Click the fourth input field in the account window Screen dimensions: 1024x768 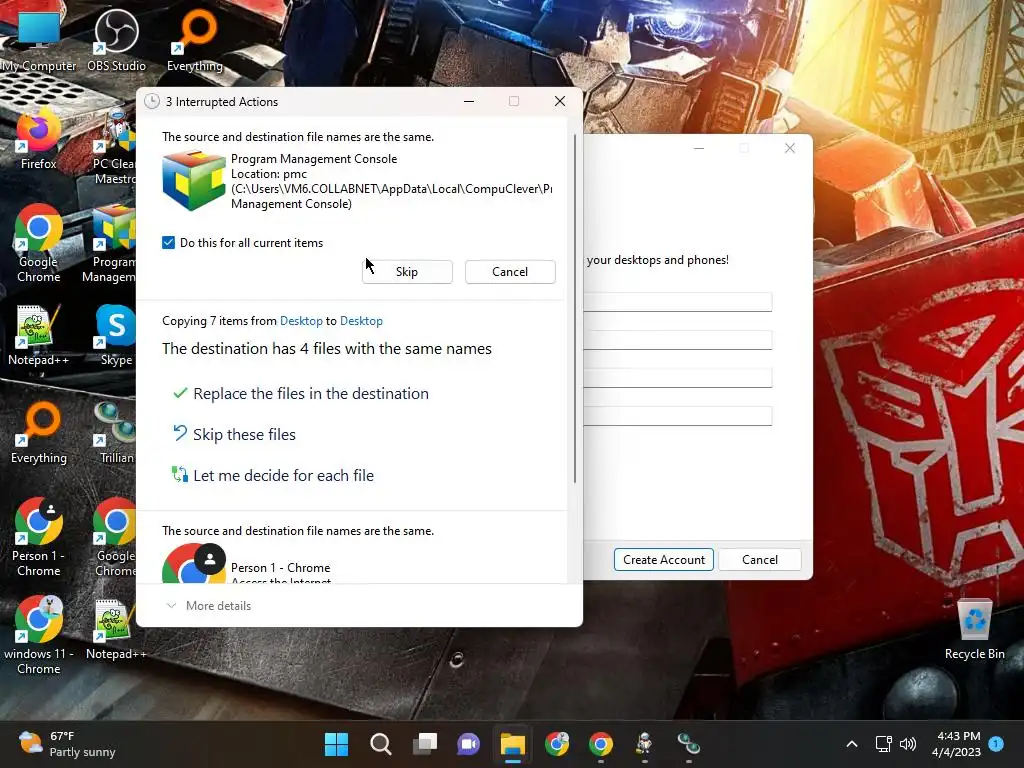point(677,415)
